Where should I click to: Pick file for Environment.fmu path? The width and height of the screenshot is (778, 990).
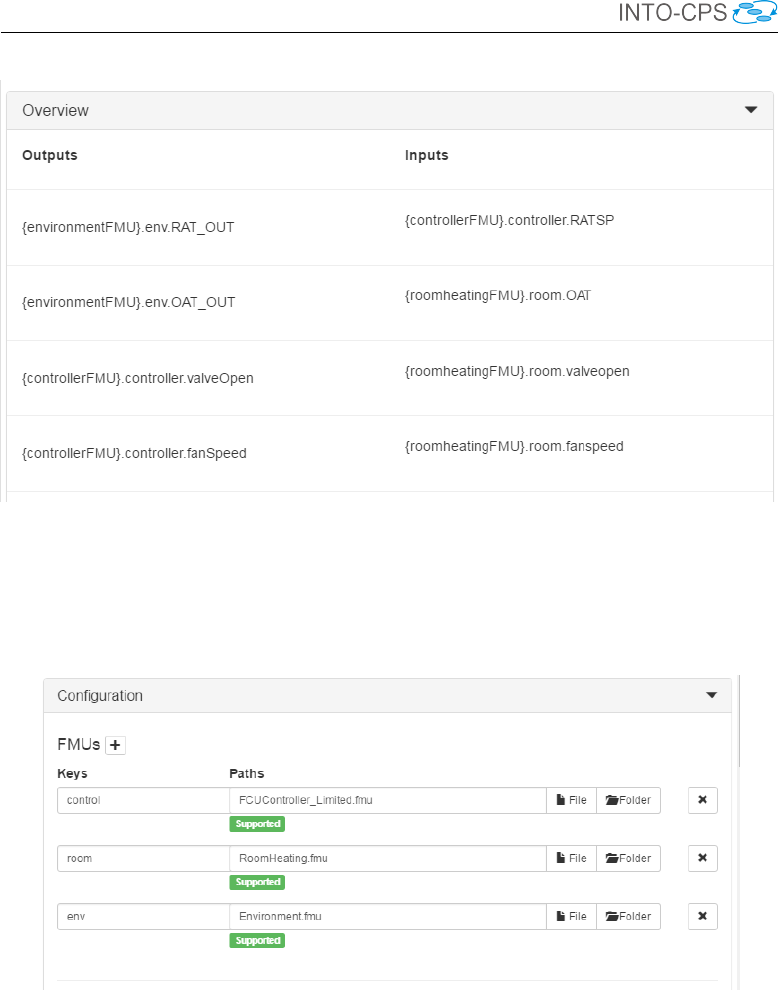[x=571, y=916]
